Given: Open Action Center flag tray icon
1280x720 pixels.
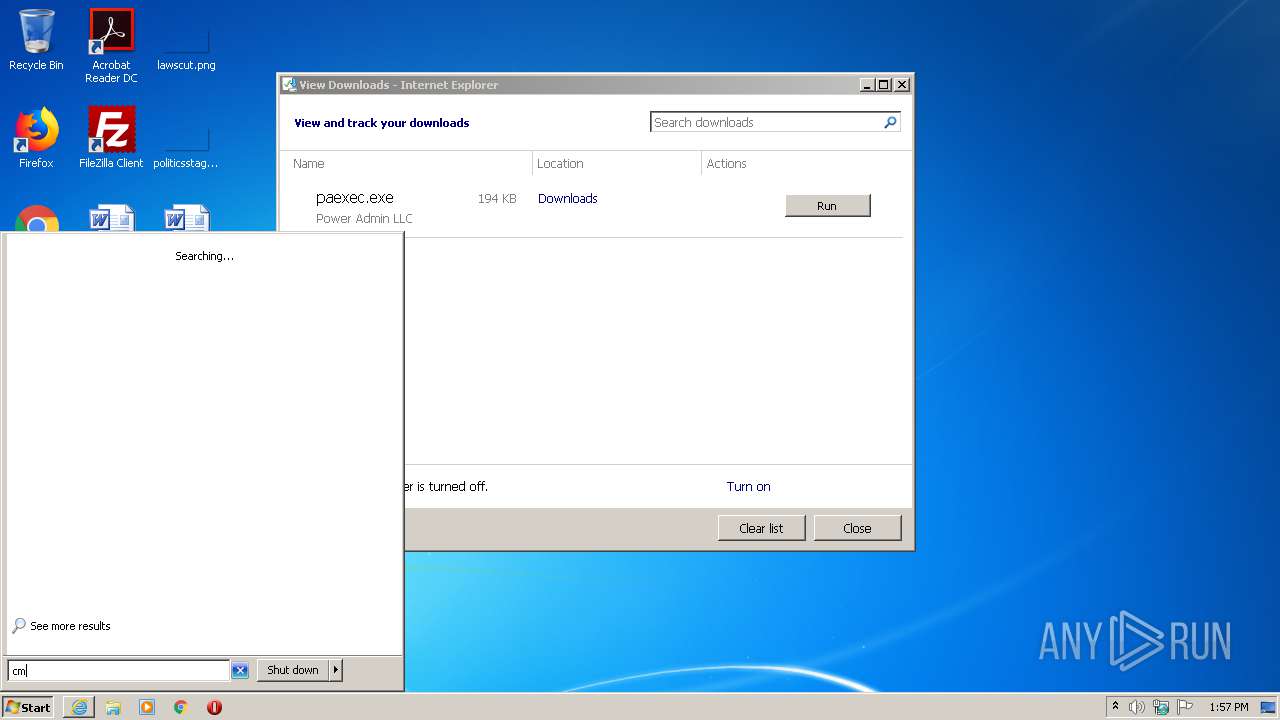Looking at the screenshot, I should (1185, 707).
